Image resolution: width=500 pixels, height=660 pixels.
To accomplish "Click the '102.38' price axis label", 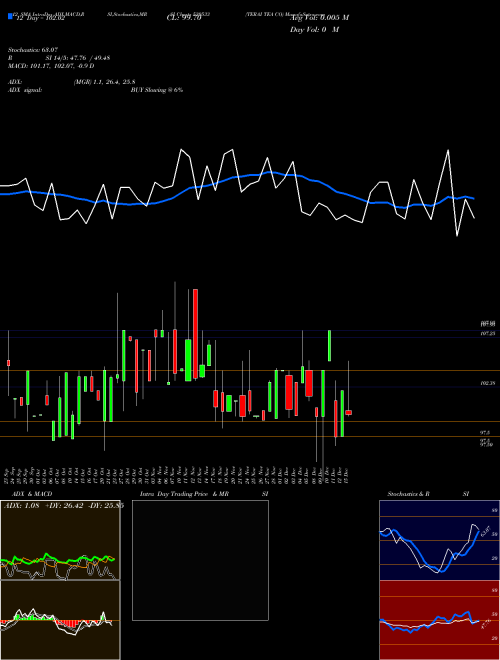I will tap(487, 383).
